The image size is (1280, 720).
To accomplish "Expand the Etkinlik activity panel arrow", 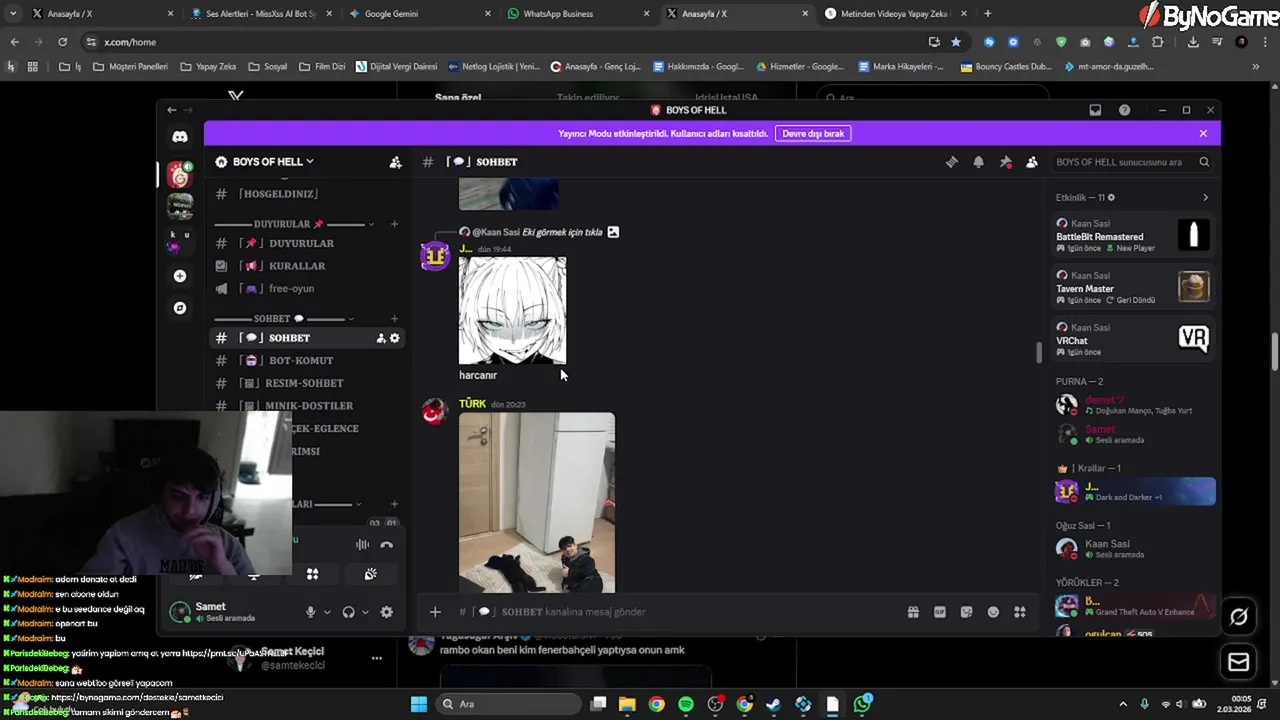I will click(x=1205, y=198).
